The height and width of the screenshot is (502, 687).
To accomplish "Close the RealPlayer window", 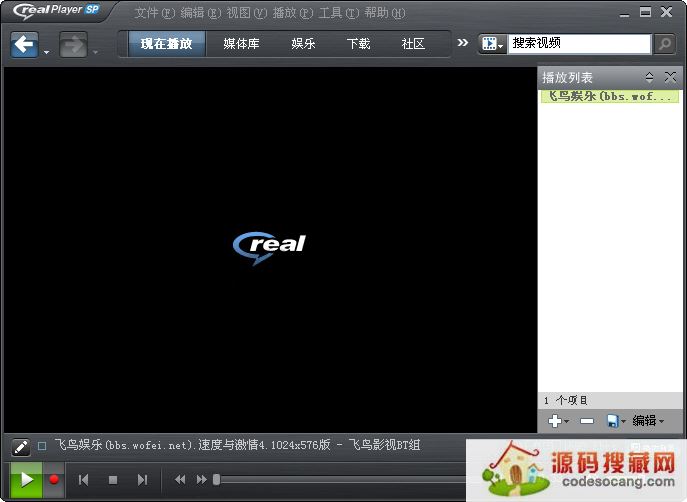I will point(667,12).
